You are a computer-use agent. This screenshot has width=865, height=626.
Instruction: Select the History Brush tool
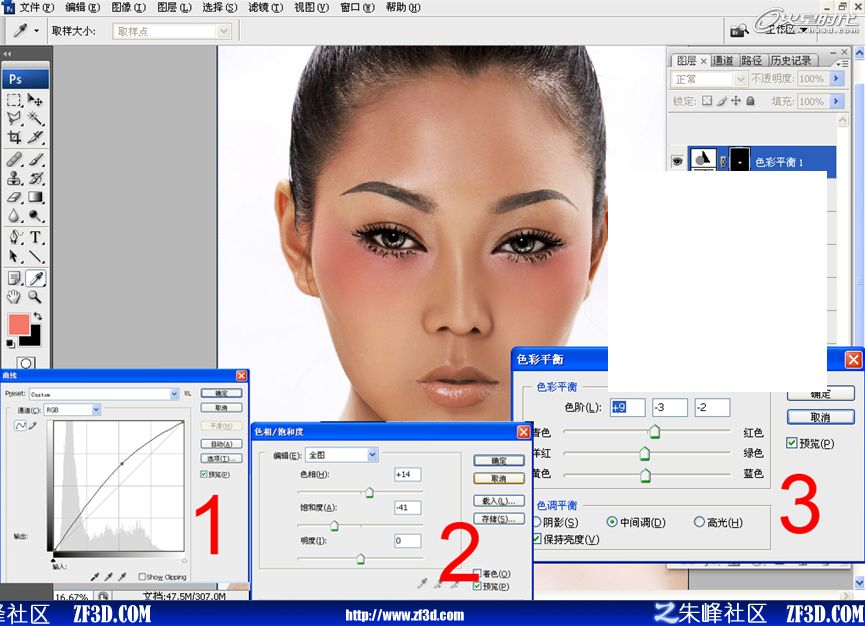pyautogui.click(x=35, y=178)
